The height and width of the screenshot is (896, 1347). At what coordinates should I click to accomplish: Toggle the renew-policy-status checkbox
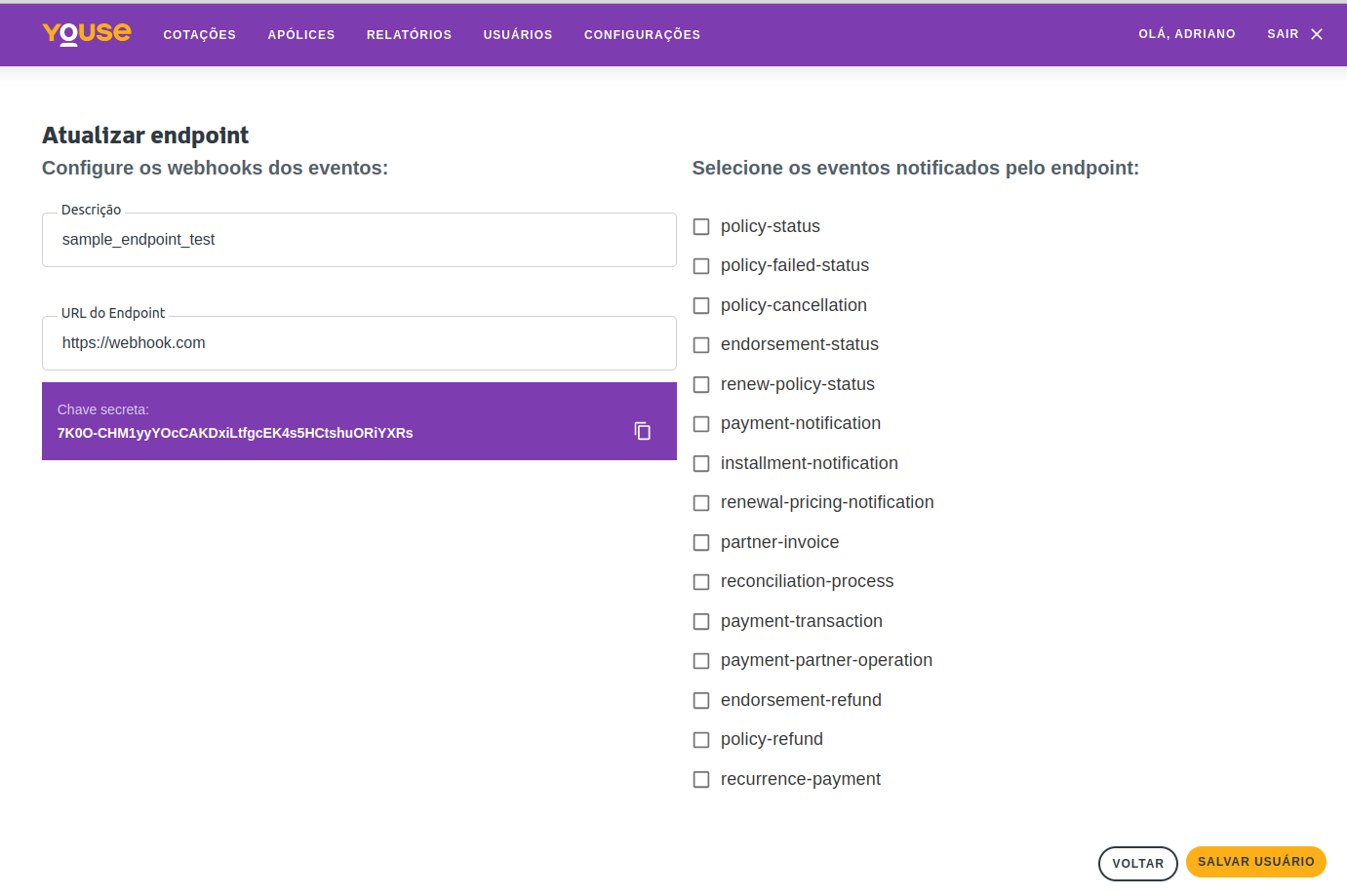[701, 385]
